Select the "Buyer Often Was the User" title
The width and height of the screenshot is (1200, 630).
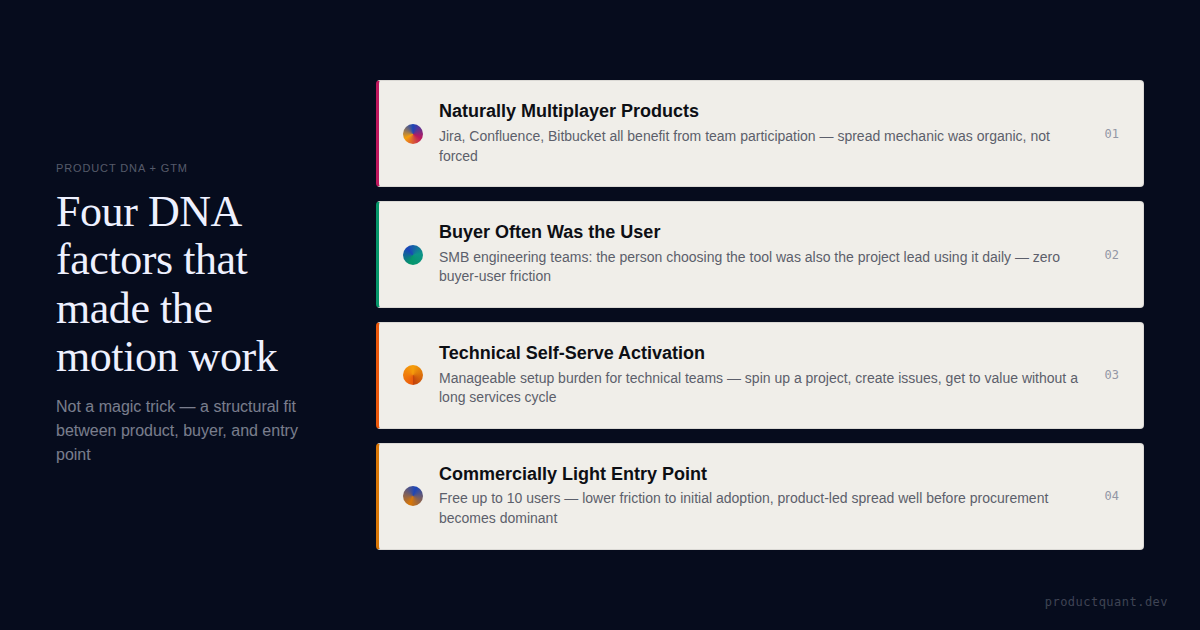(549, 232)
